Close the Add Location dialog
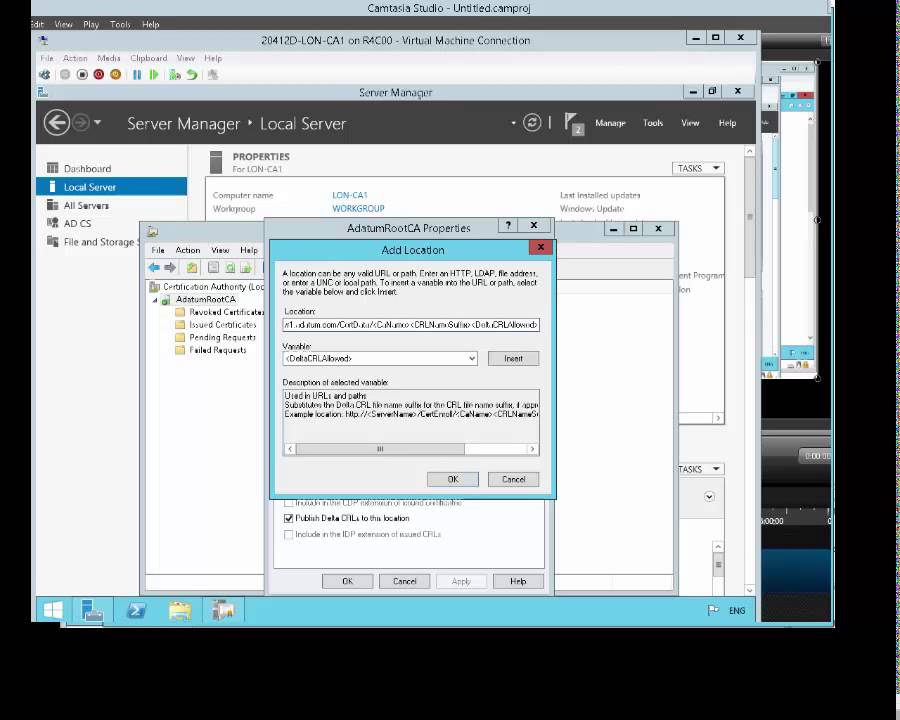 point(541,247)
